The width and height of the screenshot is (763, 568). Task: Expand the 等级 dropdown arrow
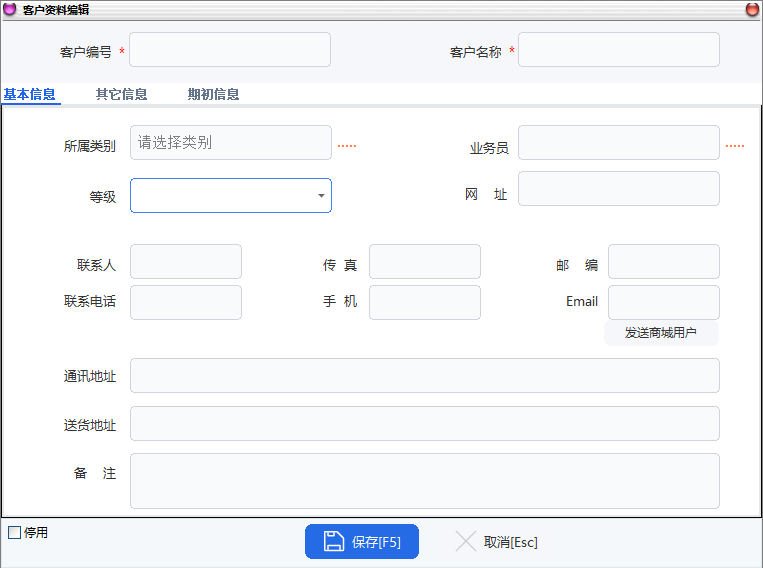coord(321,196)
